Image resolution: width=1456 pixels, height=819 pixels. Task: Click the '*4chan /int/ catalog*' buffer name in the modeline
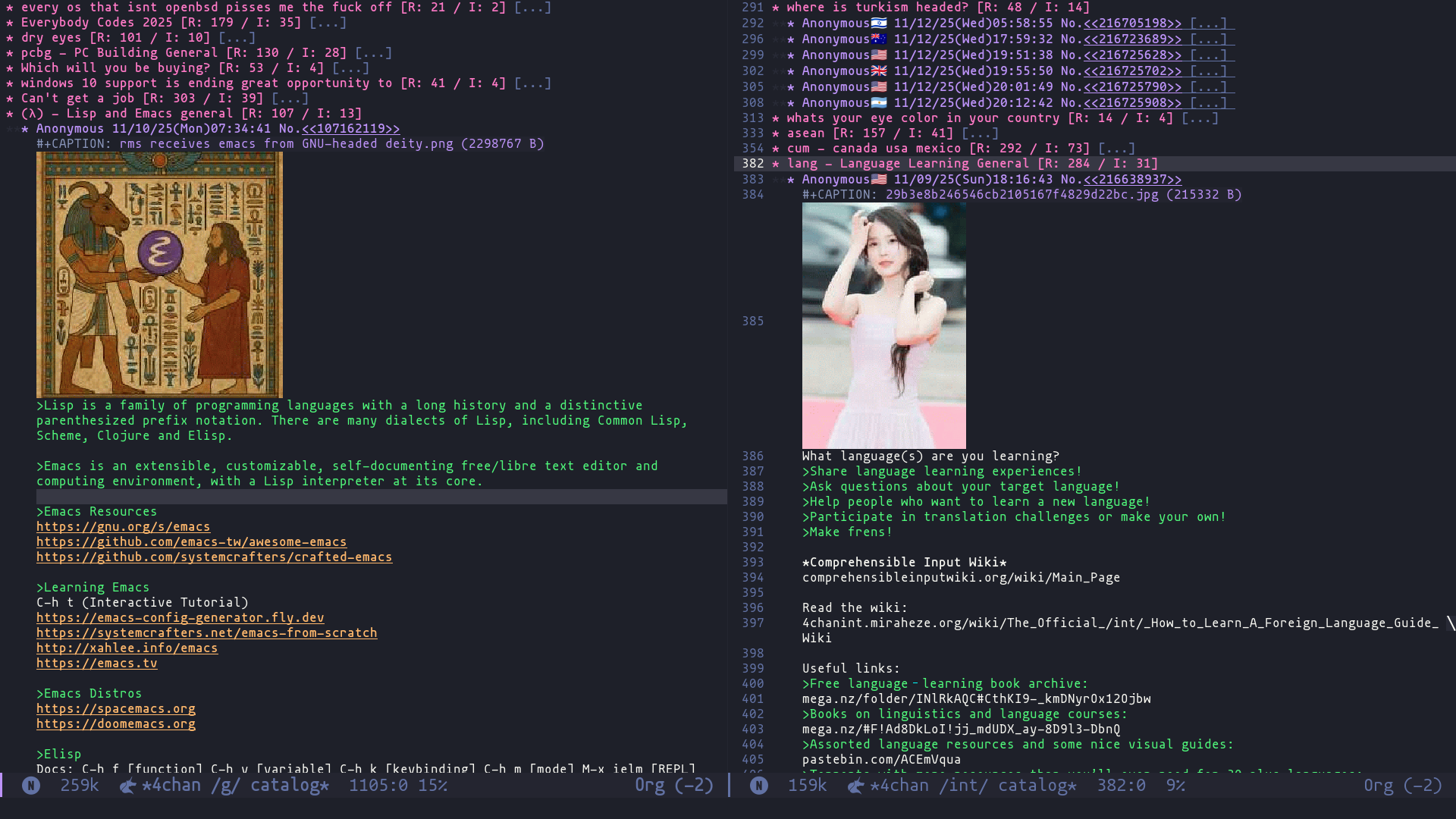click(x=973, y=786)
